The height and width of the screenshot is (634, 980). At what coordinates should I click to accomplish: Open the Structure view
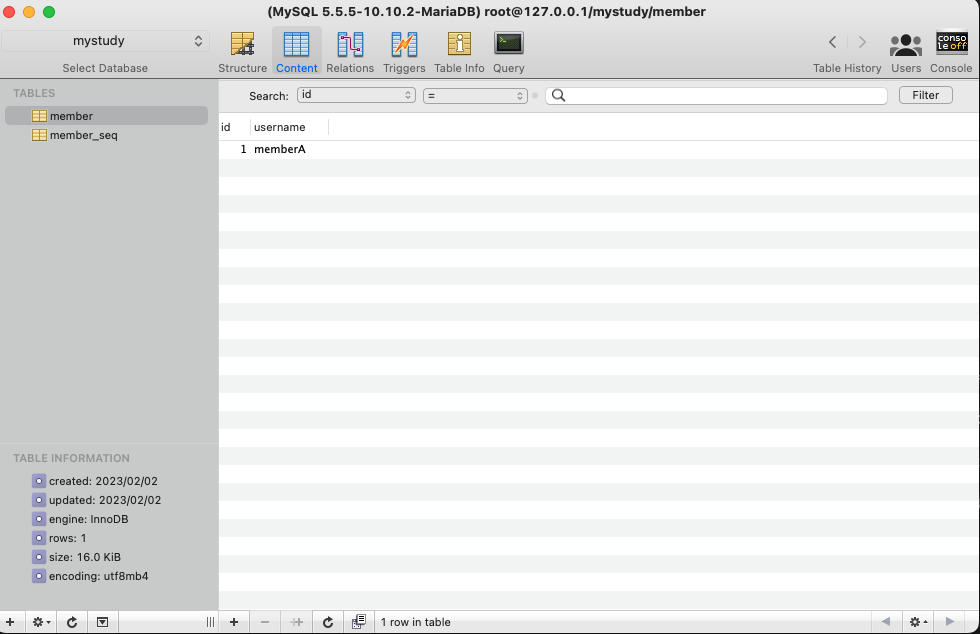pos(242,53)
